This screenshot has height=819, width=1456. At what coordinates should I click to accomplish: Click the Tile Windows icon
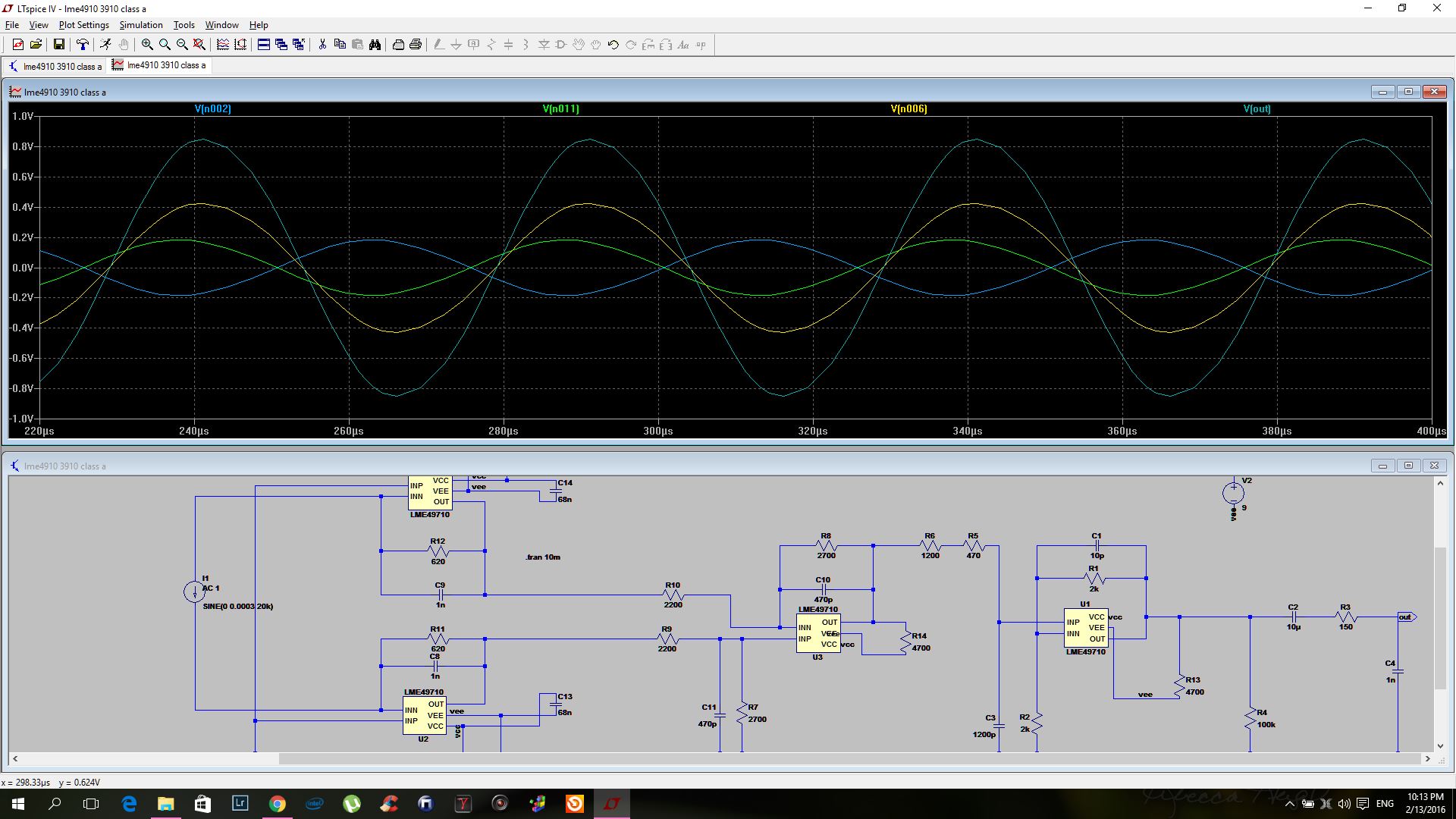click(264, 45)
